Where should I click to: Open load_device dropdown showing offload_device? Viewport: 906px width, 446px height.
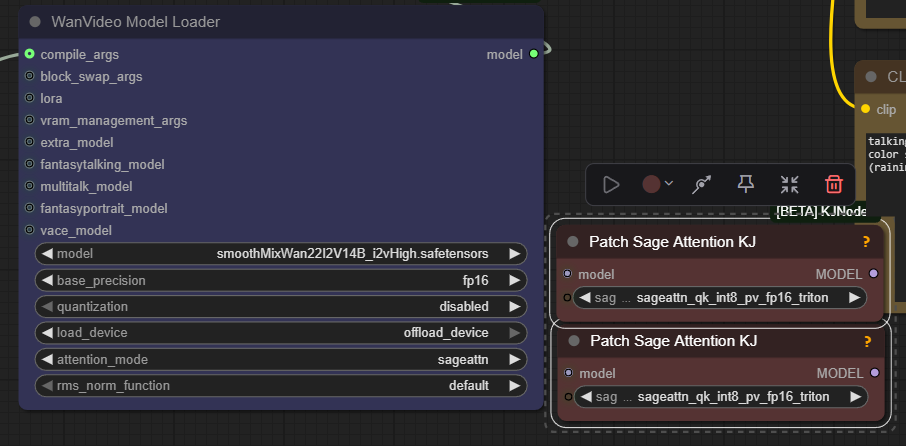click(281, 333)
